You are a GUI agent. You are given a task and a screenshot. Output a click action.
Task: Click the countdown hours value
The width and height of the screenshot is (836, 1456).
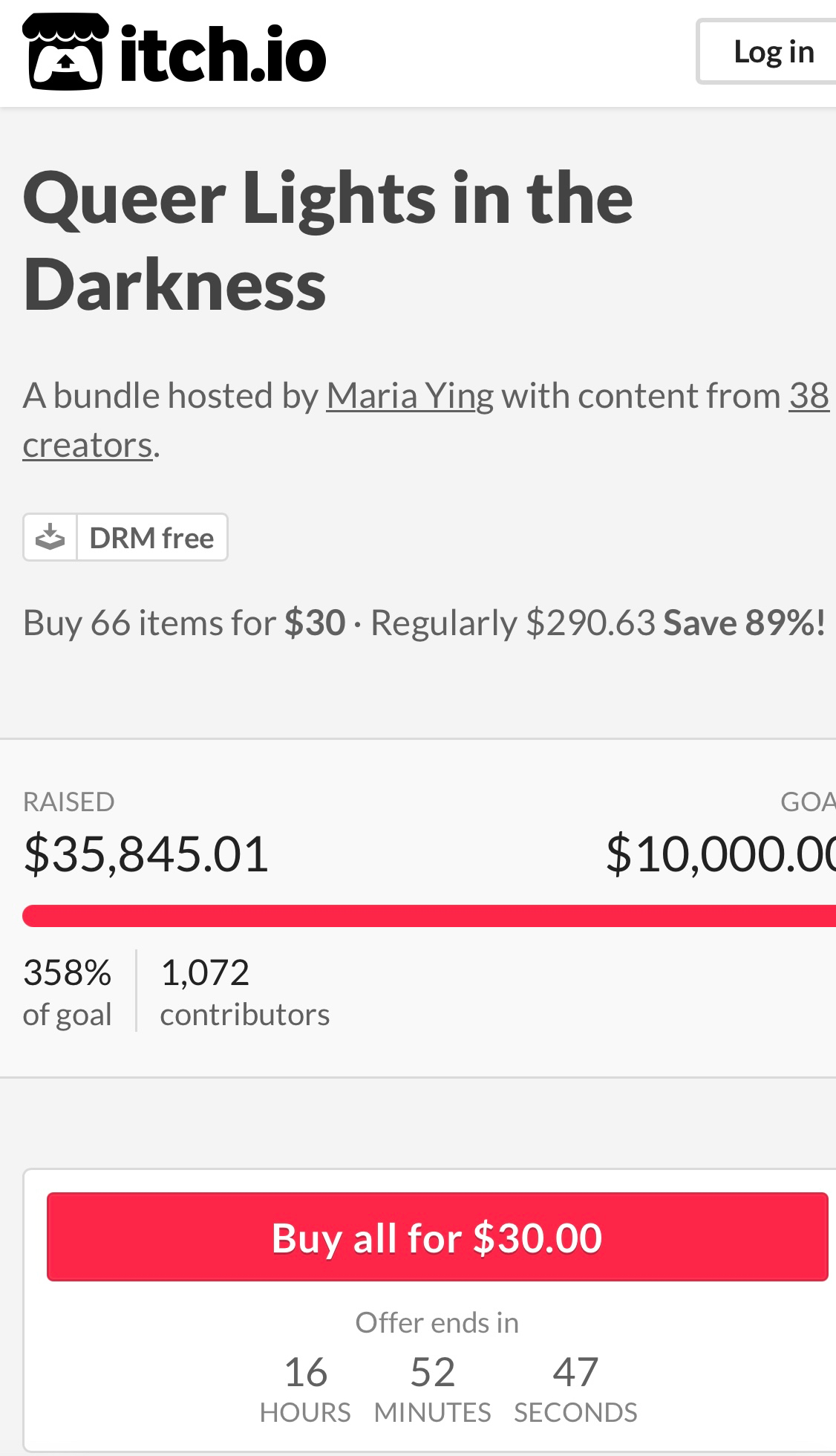point(305,1372)
